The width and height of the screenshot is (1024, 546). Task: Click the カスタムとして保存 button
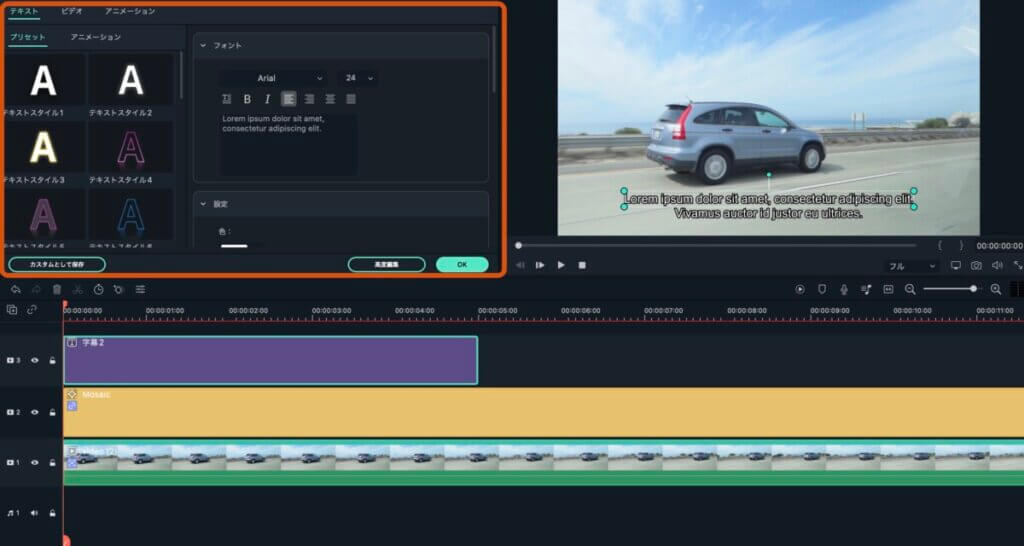pyautogui.click(x=57, y=265)
